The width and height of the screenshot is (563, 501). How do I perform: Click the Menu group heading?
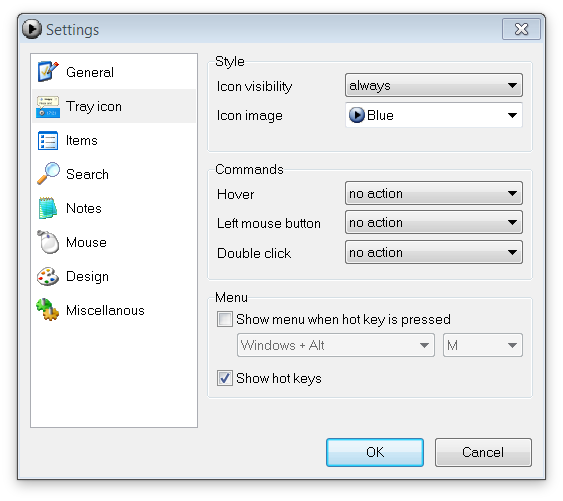(x=231, y=297)
